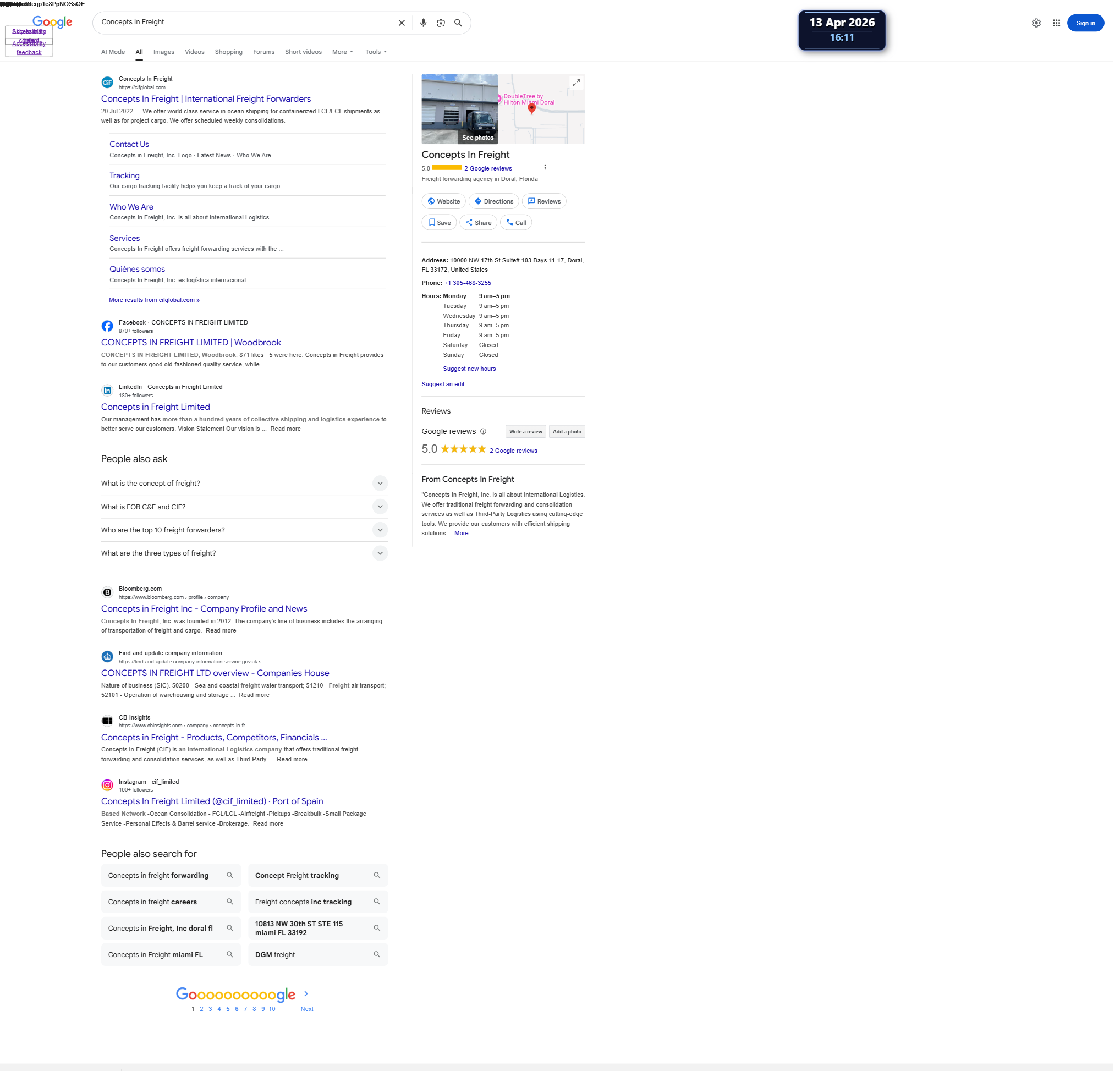Switch to Videos tab
Viewport: 1120px width, 1071px height.
point(195,52)
